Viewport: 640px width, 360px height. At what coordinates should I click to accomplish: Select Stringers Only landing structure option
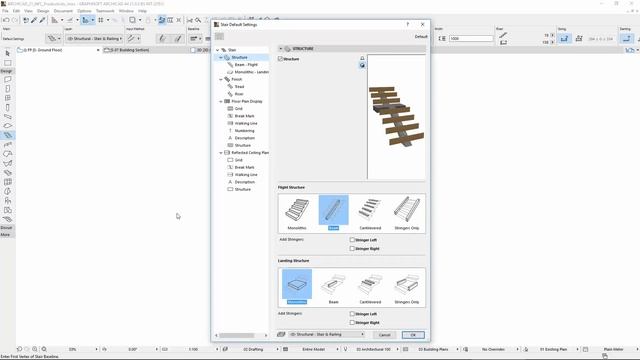coord(407,287)
